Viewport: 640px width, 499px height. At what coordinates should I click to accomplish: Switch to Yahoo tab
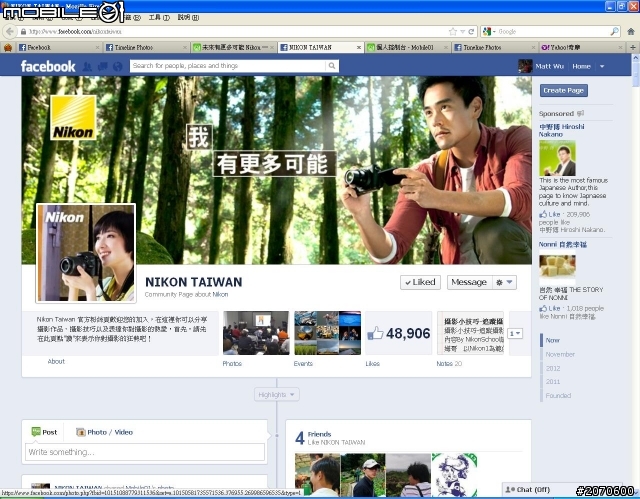pyautogui.click(x=582, y=48)
